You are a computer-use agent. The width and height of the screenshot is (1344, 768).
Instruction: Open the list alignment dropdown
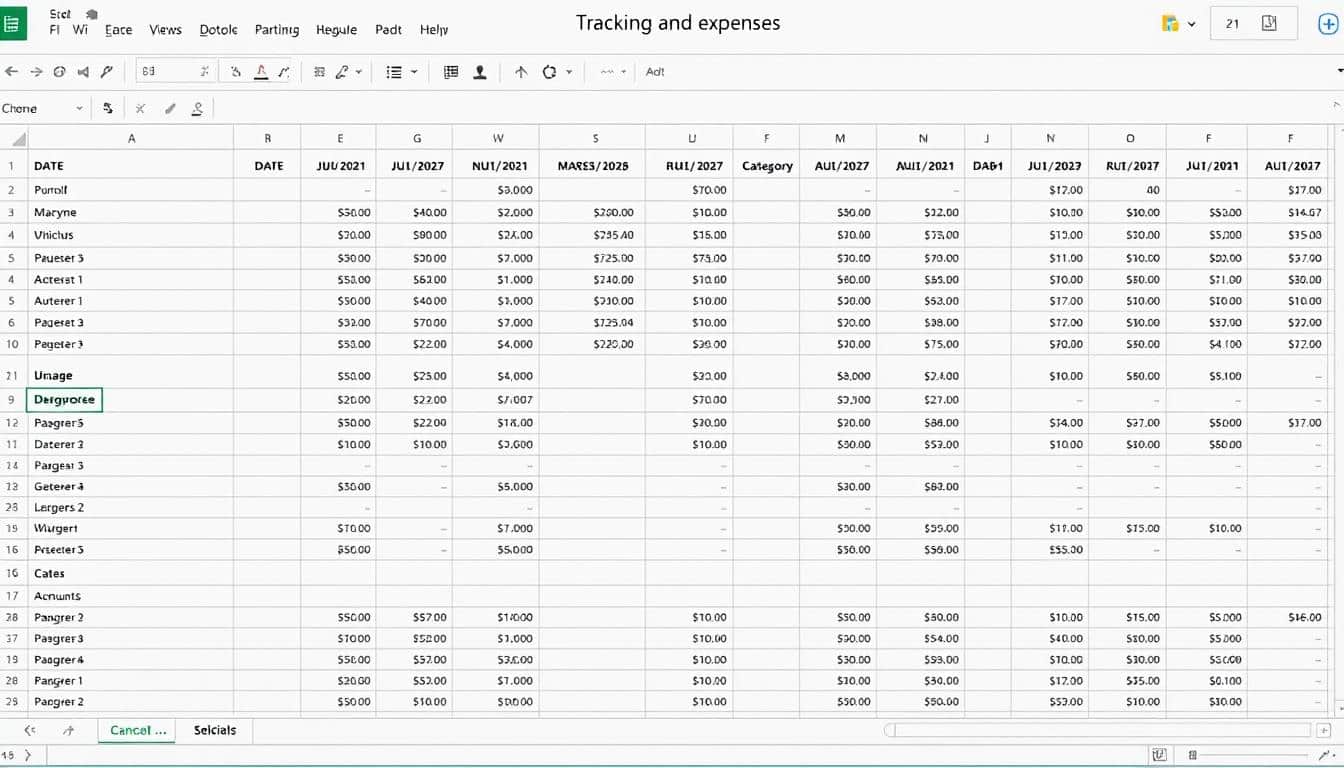(x=402, y=72)
